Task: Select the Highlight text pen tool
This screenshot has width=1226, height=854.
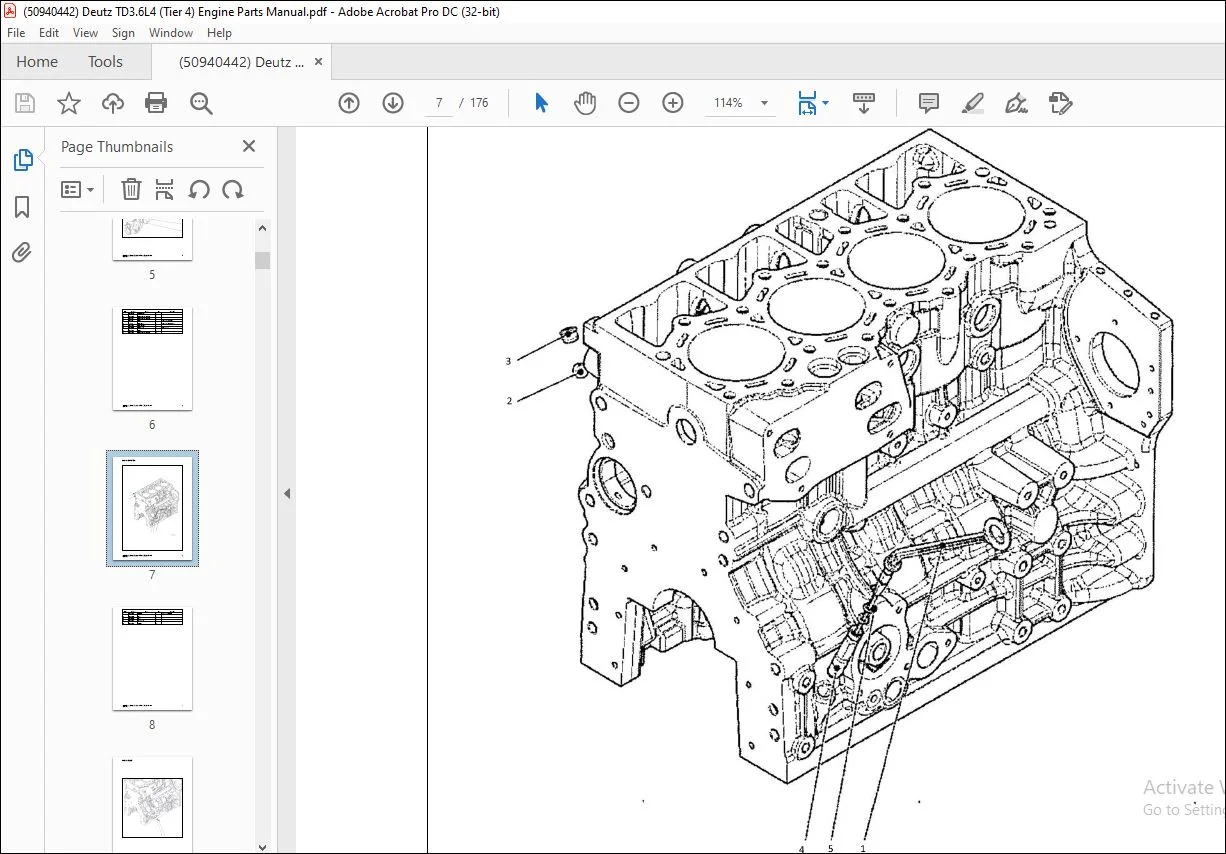Action: [973, 103]
